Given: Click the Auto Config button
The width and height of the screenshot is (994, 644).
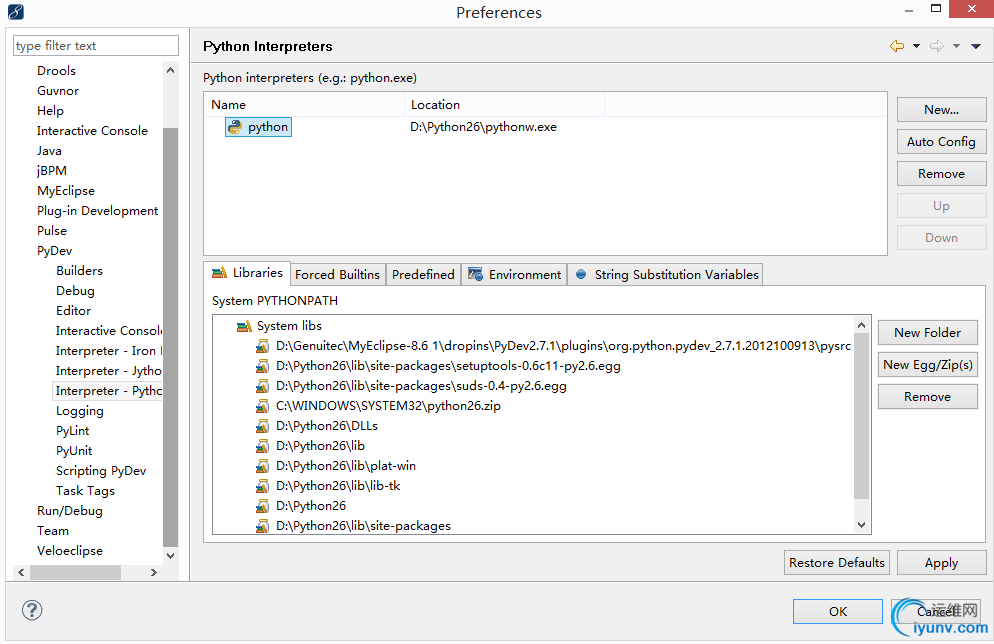Looking at the screenshot, I should pyautogui.click(x=941, y=141).
